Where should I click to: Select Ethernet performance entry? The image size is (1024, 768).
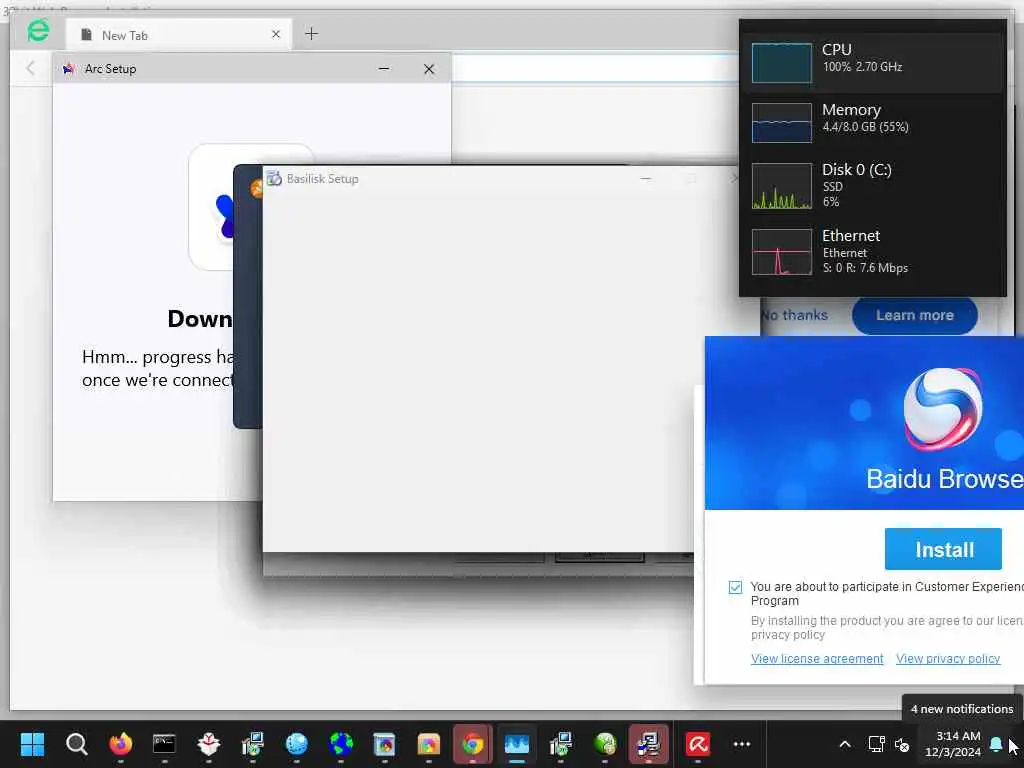[x=873, y=251]
